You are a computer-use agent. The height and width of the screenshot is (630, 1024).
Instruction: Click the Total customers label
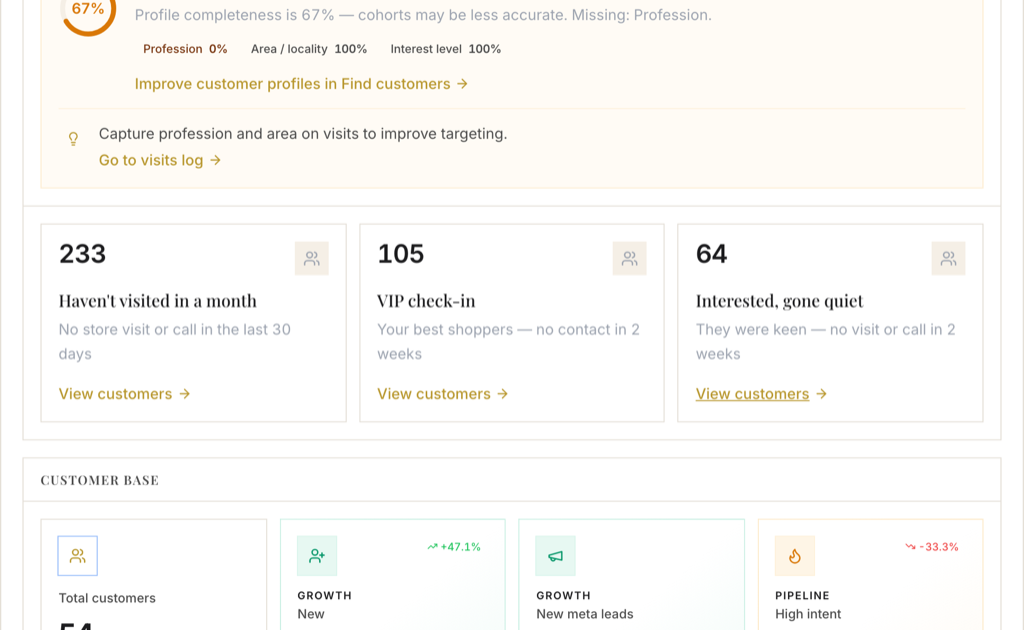107,598
